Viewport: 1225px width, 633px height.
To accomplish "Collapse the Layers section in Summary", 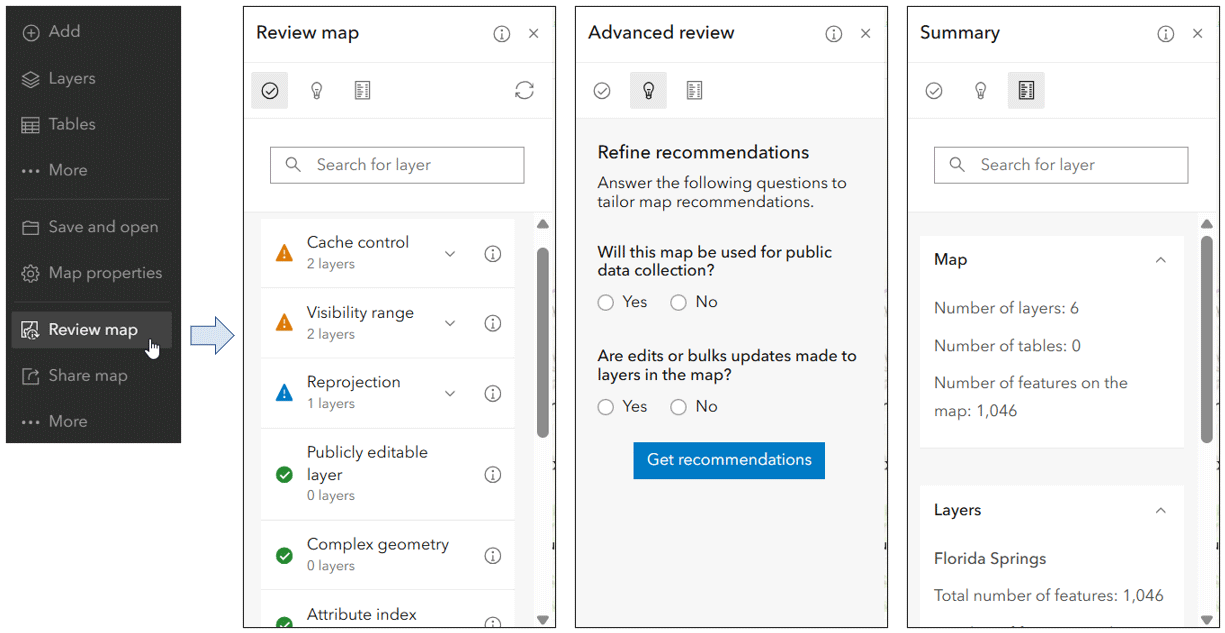I will (x=1161, y=510).
